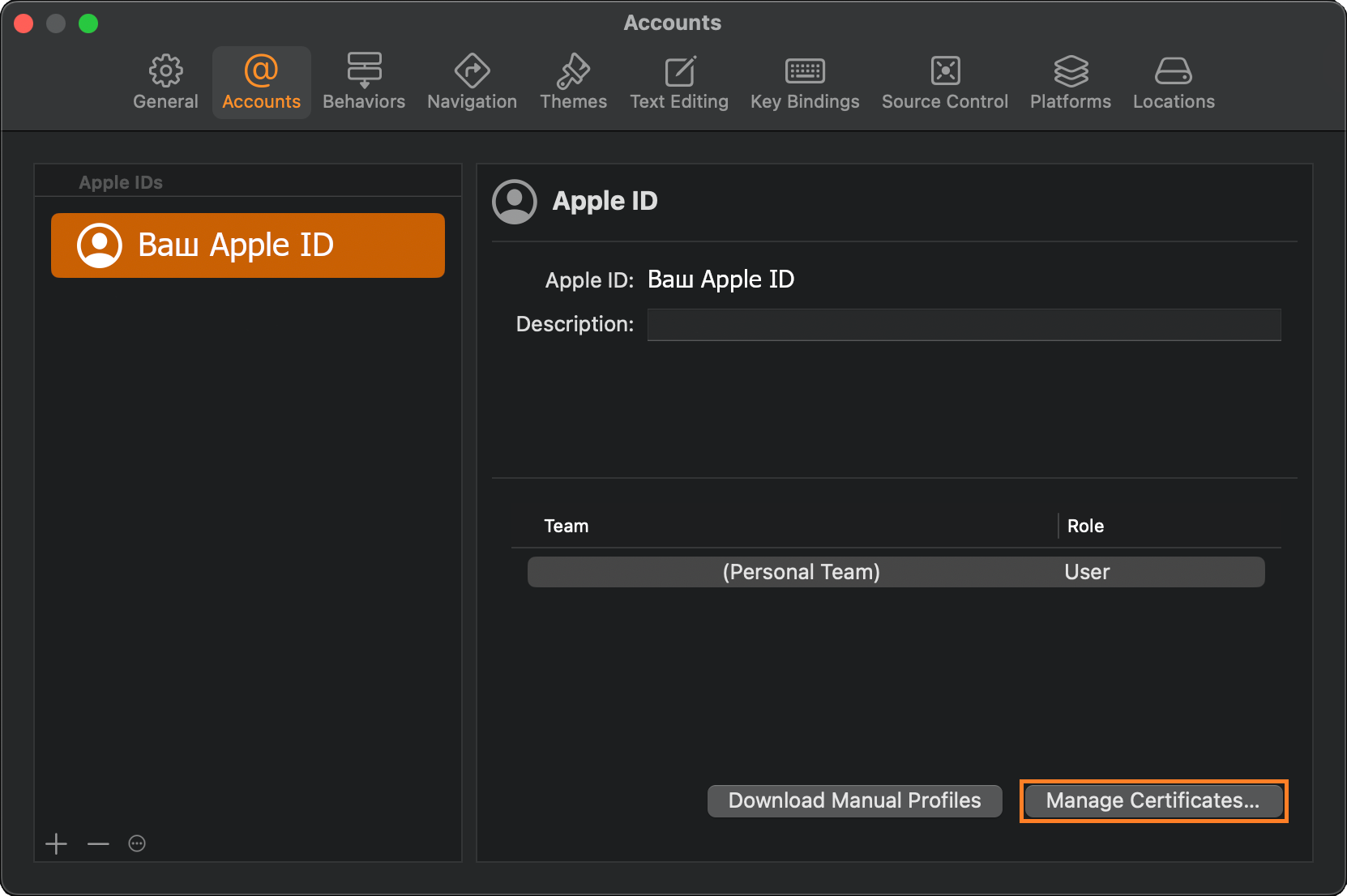
Task: Open the General preferences gear icon
Action: click(165, 82)
